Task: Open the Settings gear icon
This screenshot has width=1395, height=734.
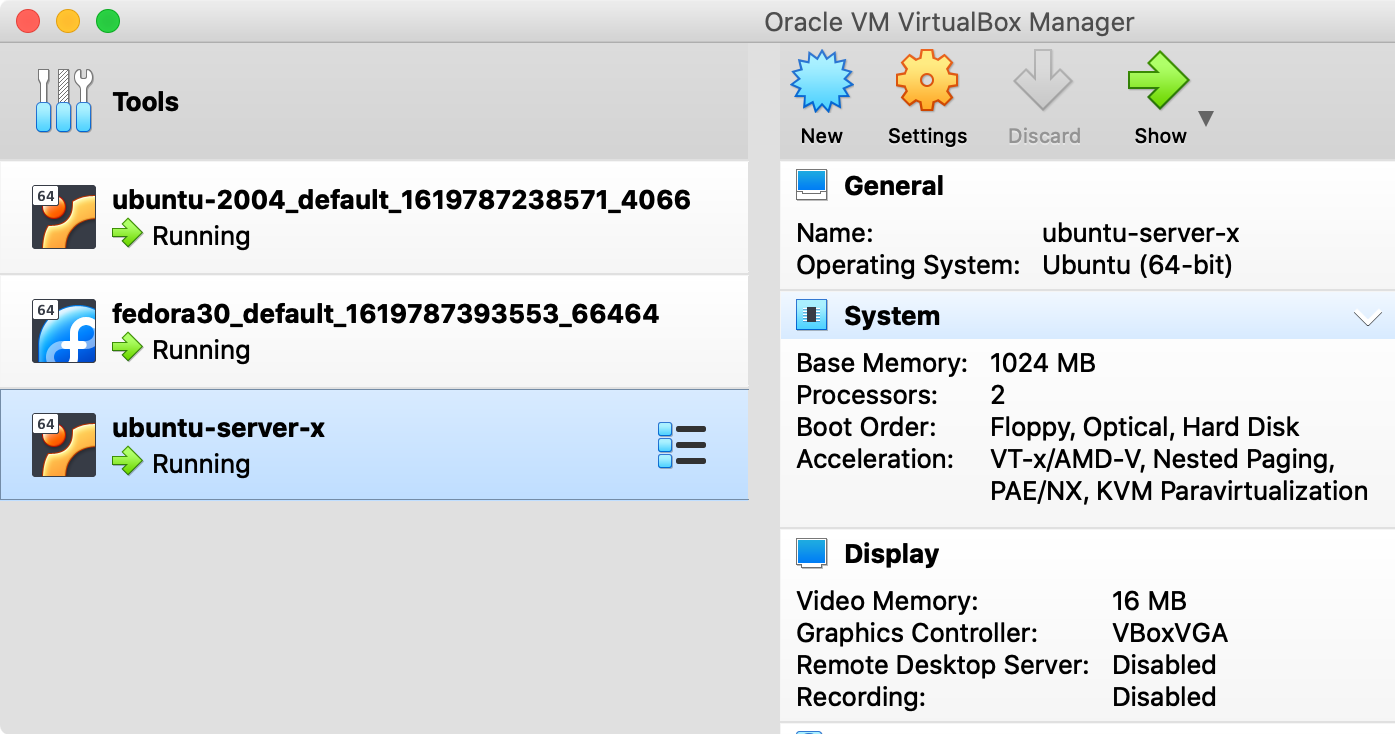Action: [926, 81]
